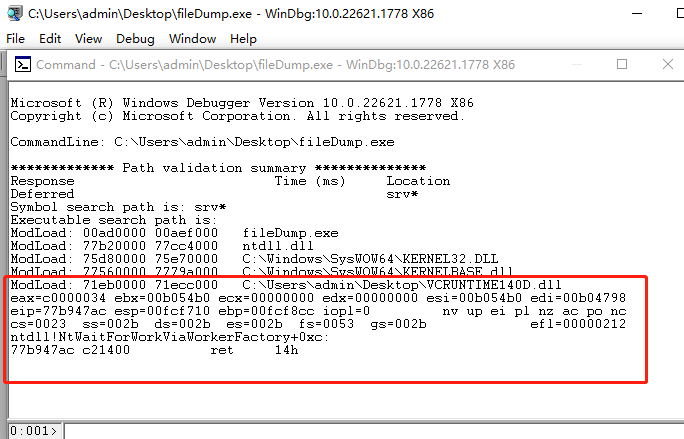Click the Microsoft Windows Debugger Version line

(x=242, y=103)
